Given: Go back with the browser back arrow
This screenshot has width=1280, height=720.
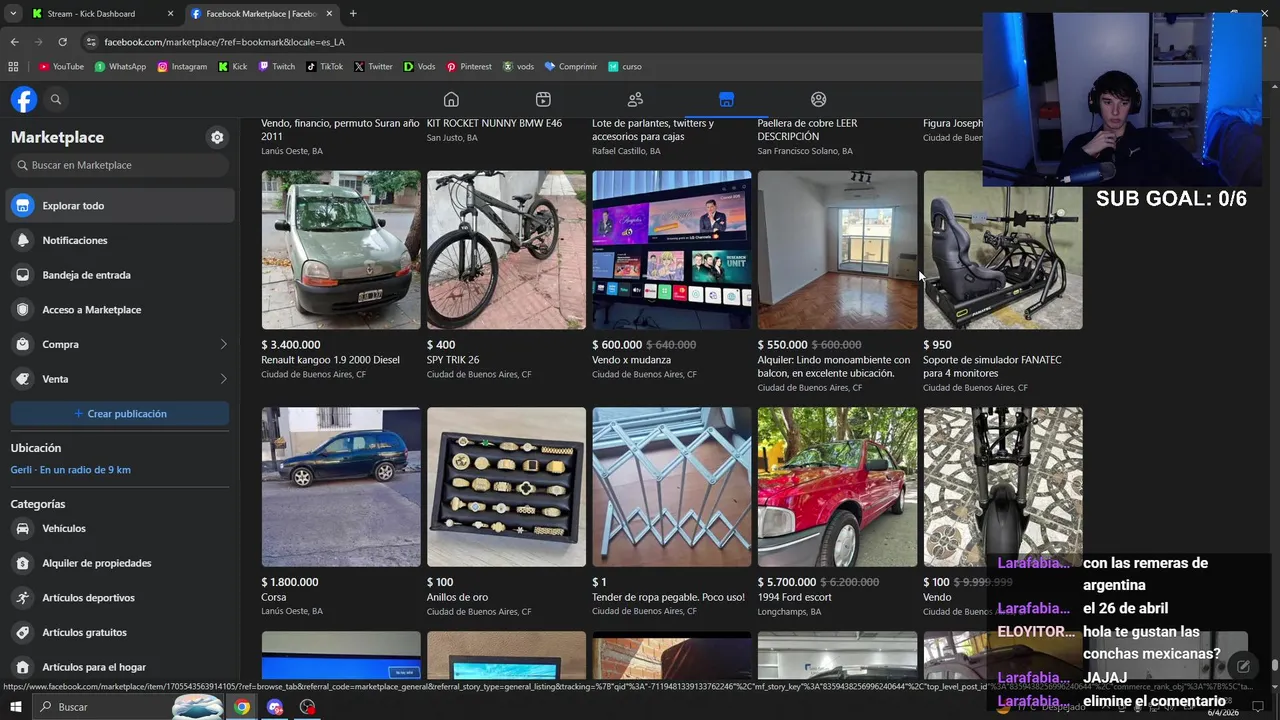Looking at the screenshot, I should tap(14, 42).
